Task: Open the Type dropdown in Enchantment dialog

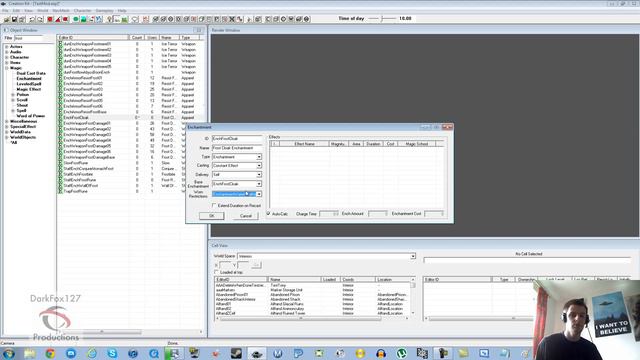Action: click(259, 157)
